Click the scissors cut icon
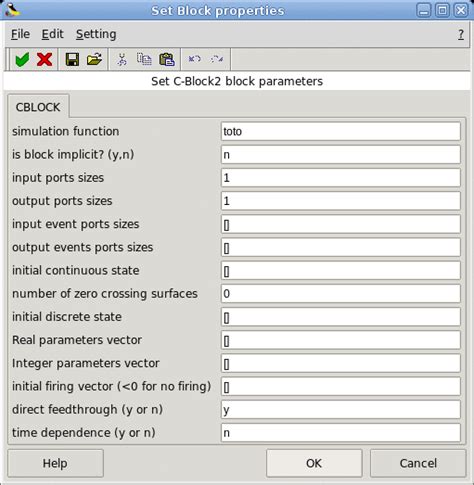The height and width of the screenshot is (485, 474). (122, 60)
